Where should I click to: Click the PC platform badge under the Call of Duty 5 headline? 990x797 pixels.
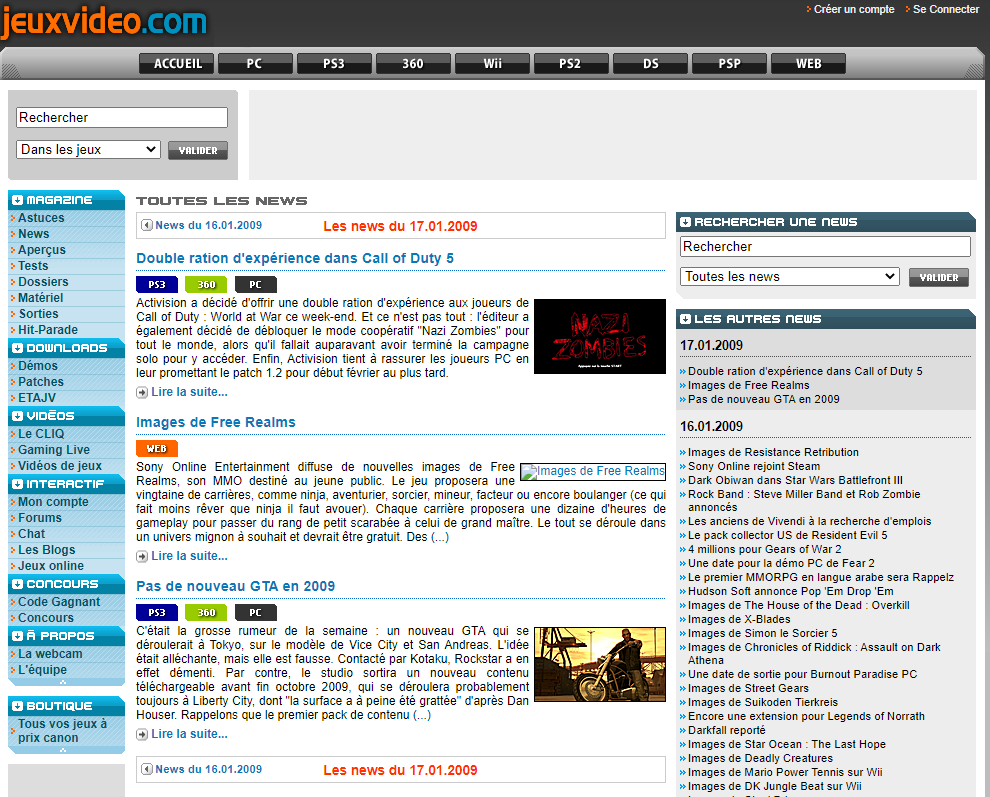coord(256,285)
